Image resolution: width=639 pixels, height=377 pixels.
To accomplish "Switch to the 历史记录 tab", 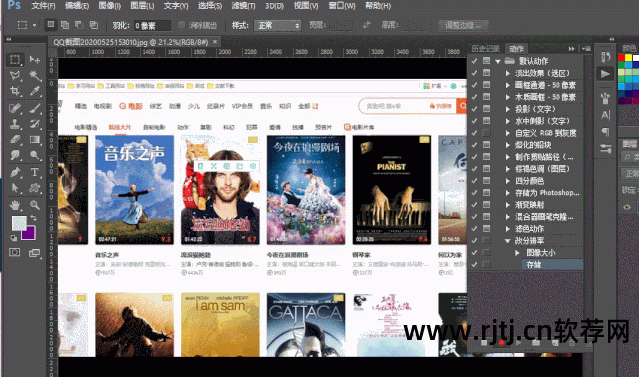I will (485, 49).
